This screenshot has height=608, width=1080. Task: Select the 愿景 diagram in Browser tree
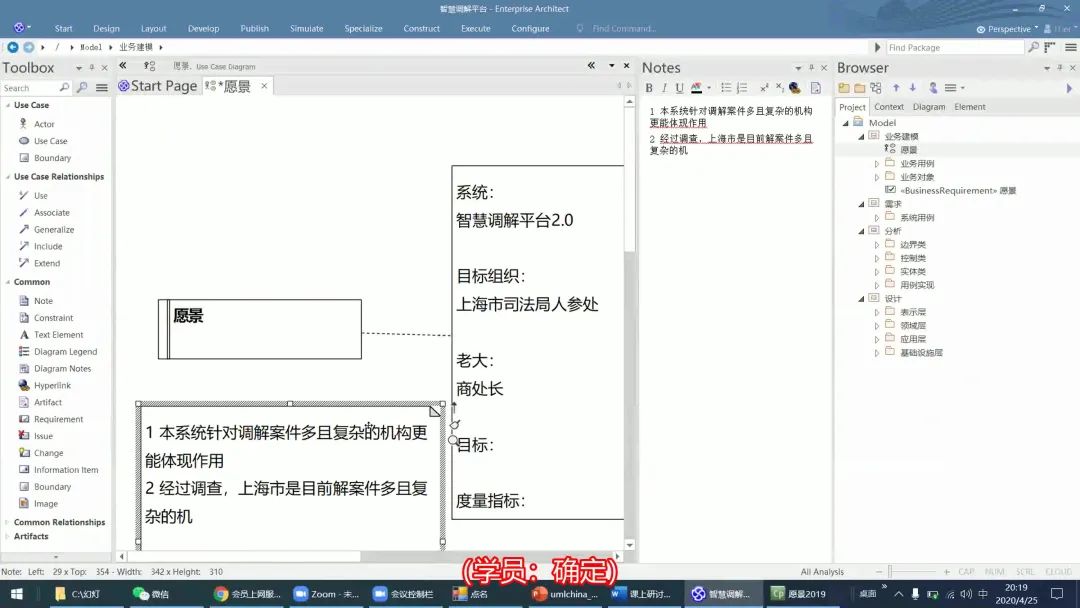pyautogui.click(x=908, y=149)
